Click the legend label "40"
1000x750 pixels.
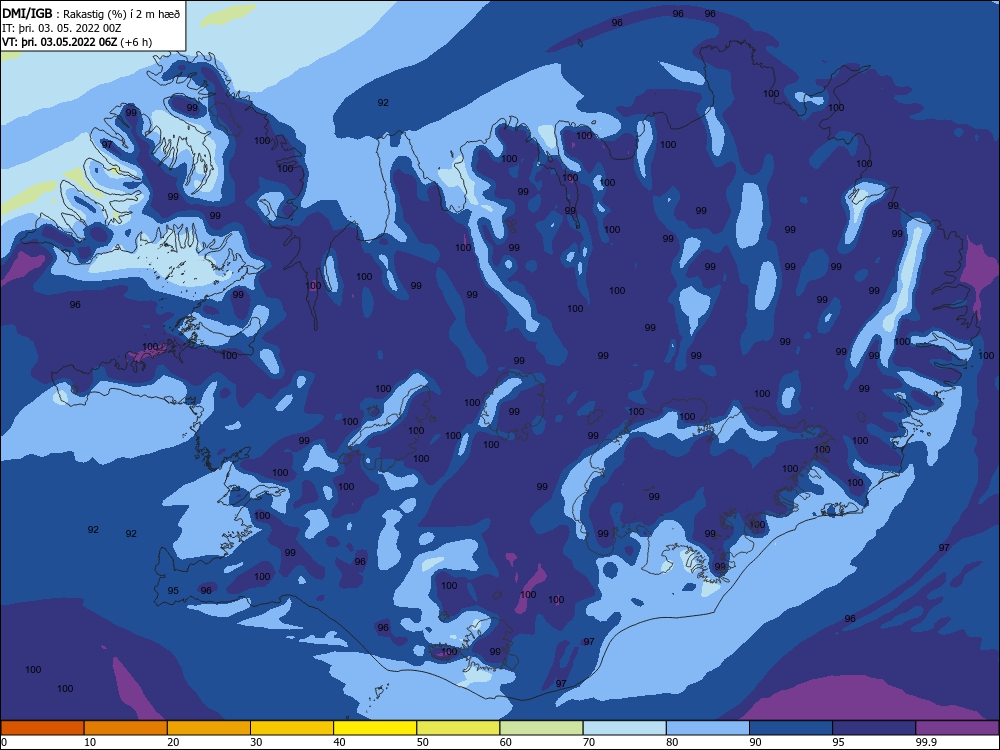(339, 742)
